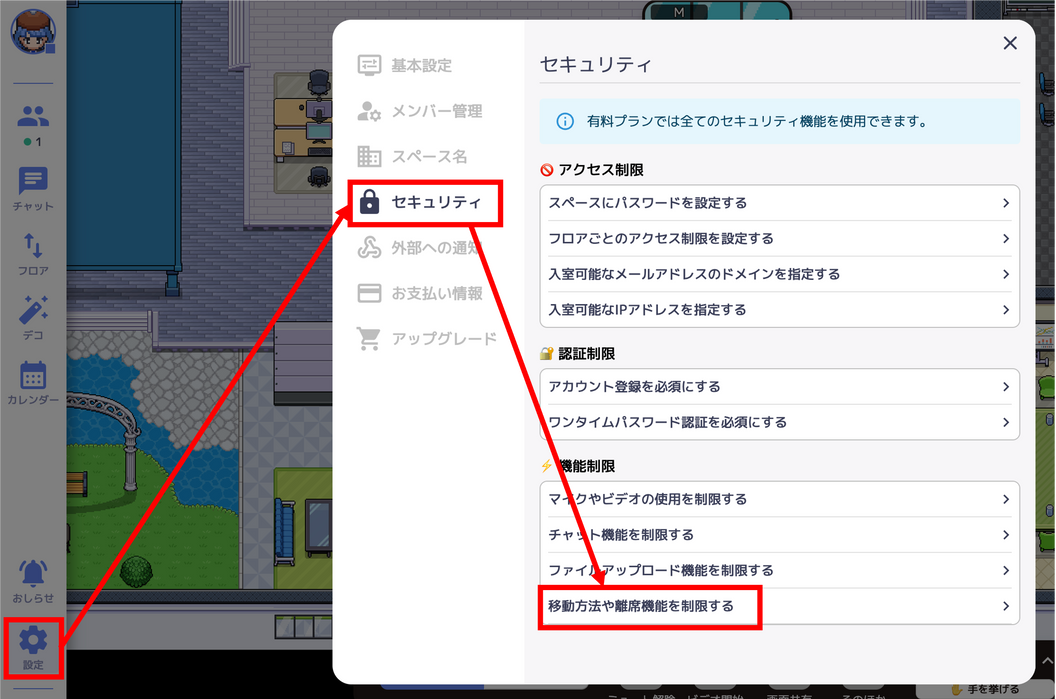
Task: Open the デコ decoration tool
Action: (33, 317)
